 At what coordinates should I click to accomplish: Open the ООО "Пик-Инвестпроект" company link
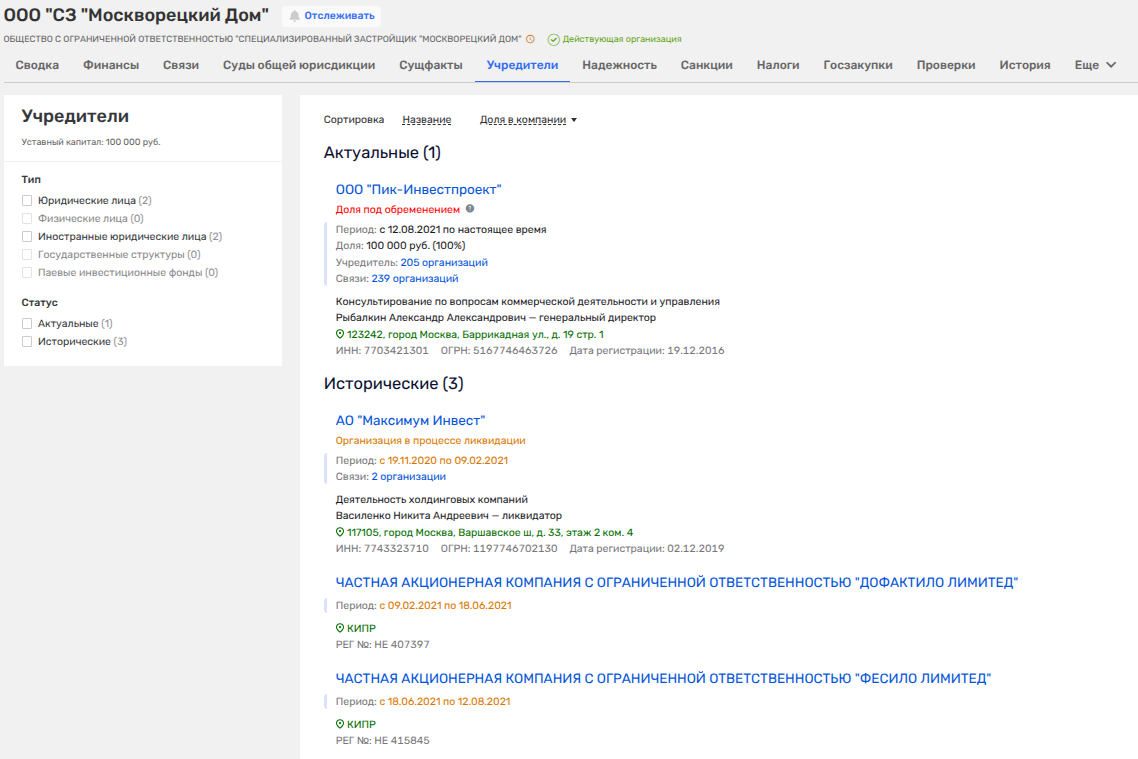[418, 189]
